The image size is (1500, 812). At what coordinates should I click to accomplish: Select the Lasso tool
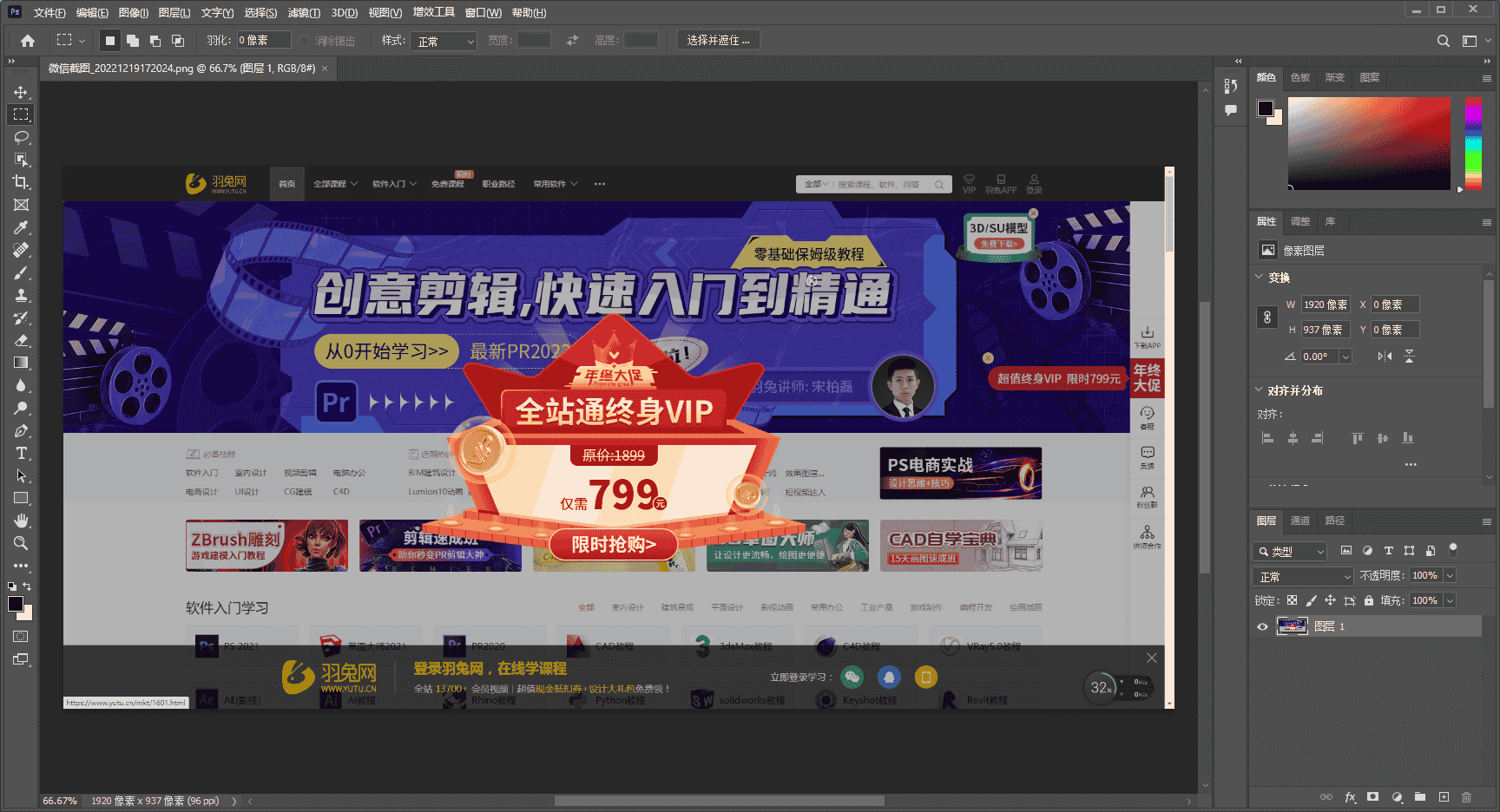tap(21, 137)
